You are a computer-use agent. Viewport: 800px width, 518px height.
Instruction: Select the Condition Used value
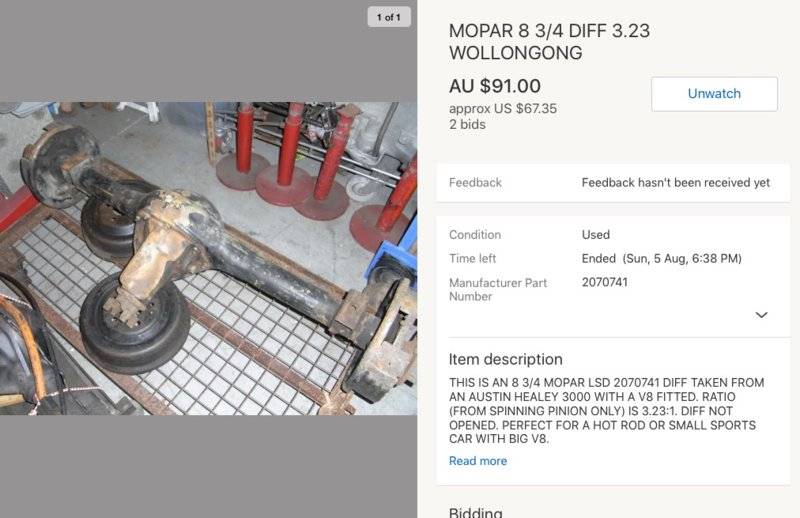pyautogui.click(x=595, y=235)
